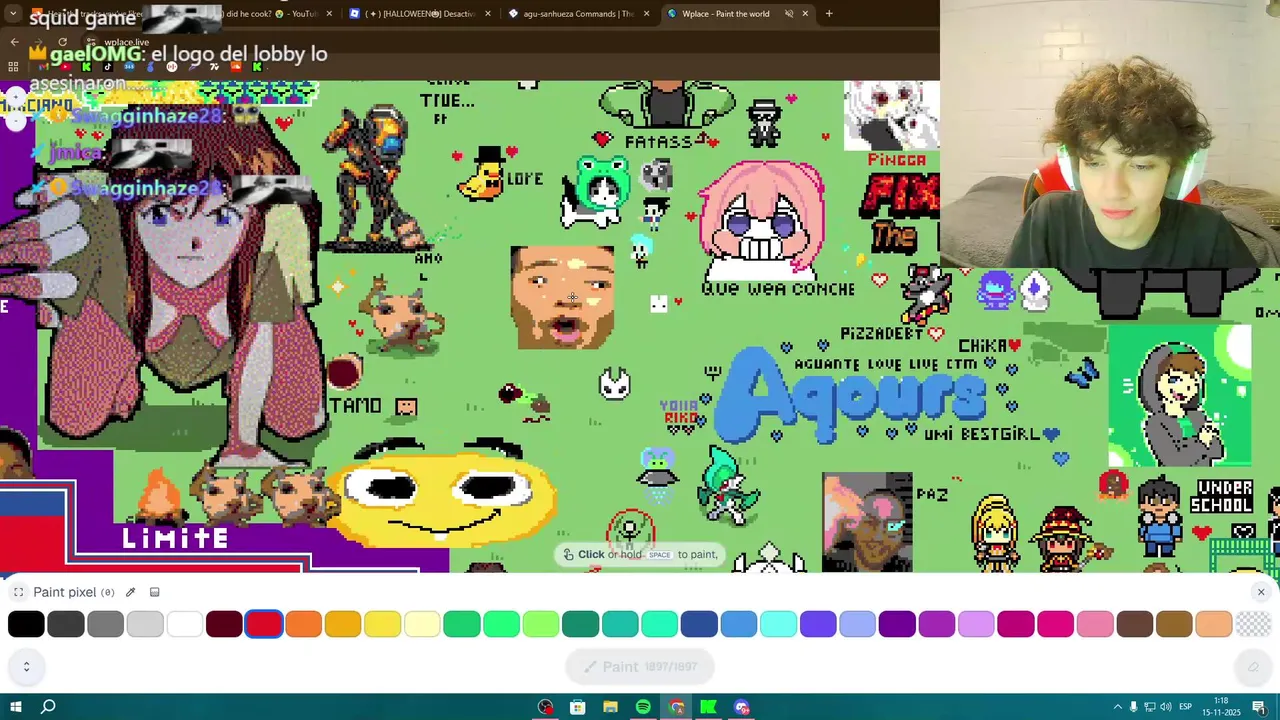1280x720 pixels.
Task: Open Microsoft Store from taskbar
Action: pyautogui.click(x=578, y=707)
